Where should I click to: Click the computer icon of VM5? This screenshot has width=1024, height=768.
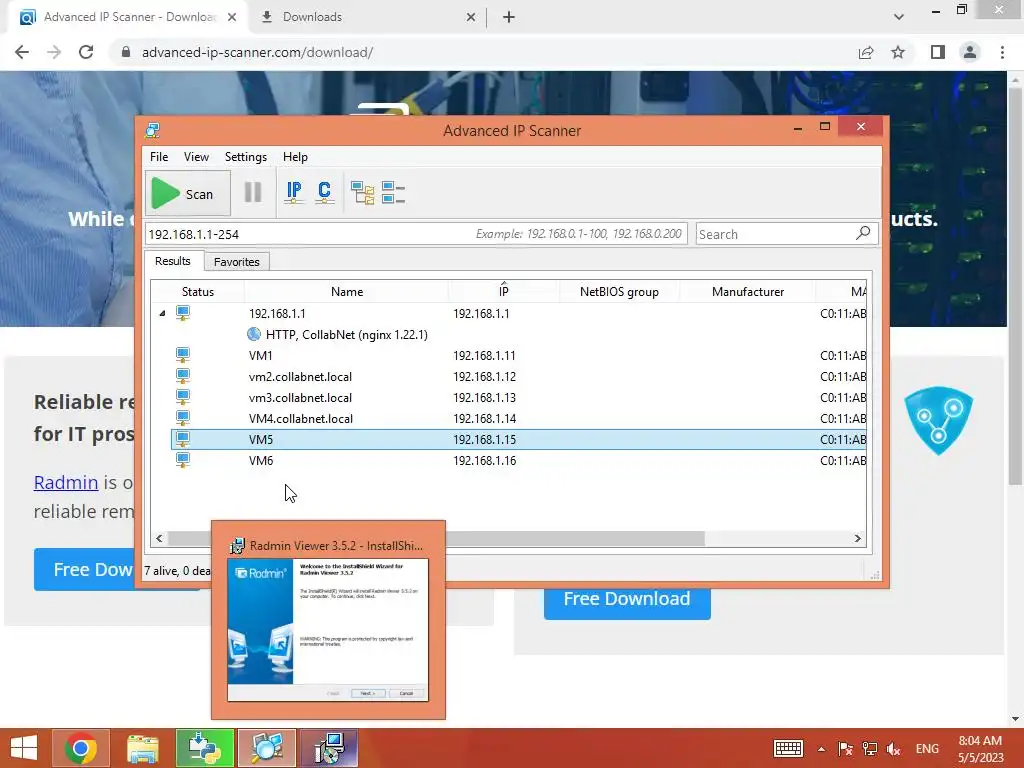click(183, 439)
